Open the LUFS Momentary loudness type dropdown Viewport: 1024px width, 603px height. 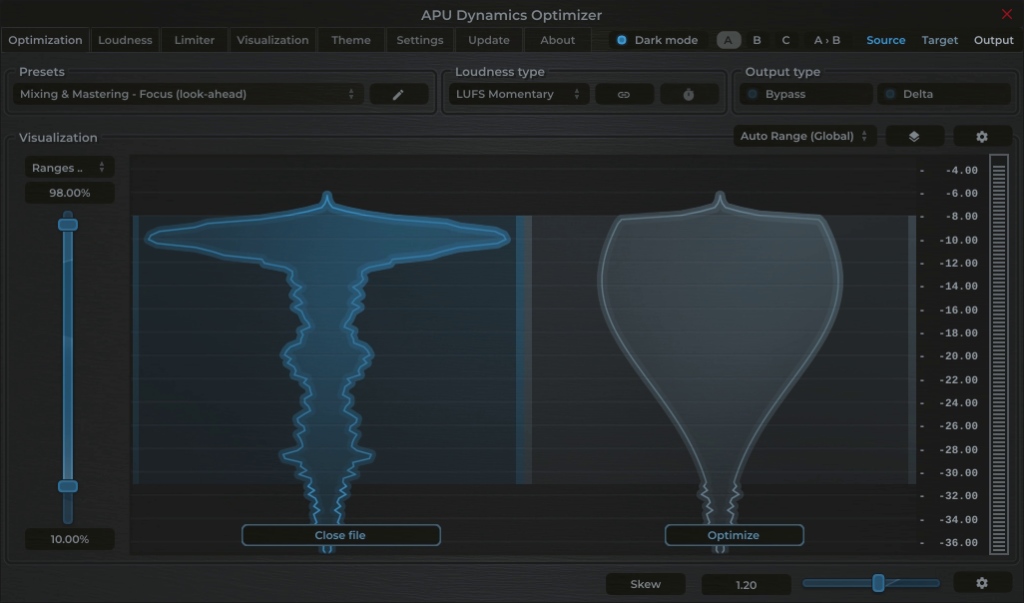click(x=518, y=93)
